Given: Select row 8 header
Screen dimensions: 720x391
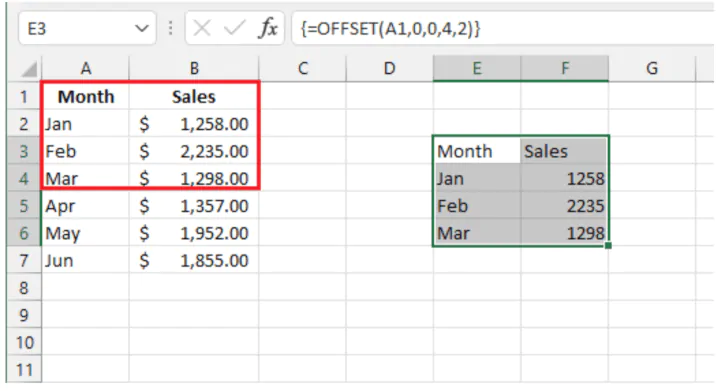Looking at the screenshot, I should point(24,287).
